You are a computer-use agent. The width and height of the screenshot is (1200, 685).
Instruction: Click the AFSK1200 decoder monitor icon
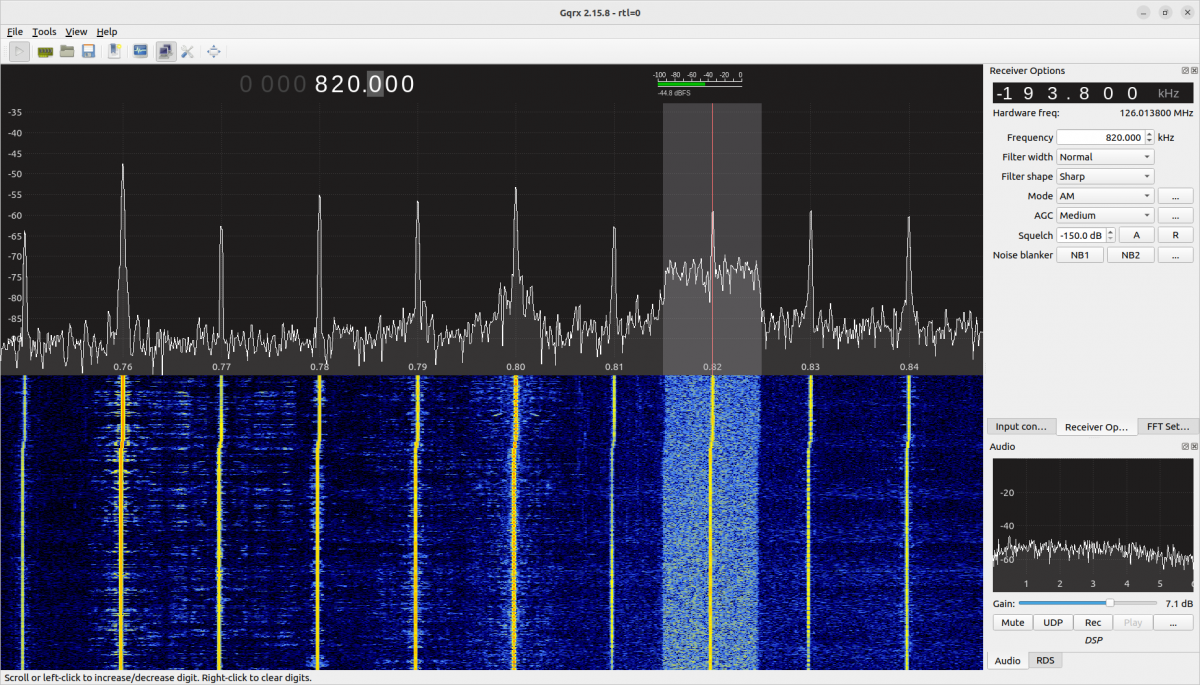tap(140, 51)
